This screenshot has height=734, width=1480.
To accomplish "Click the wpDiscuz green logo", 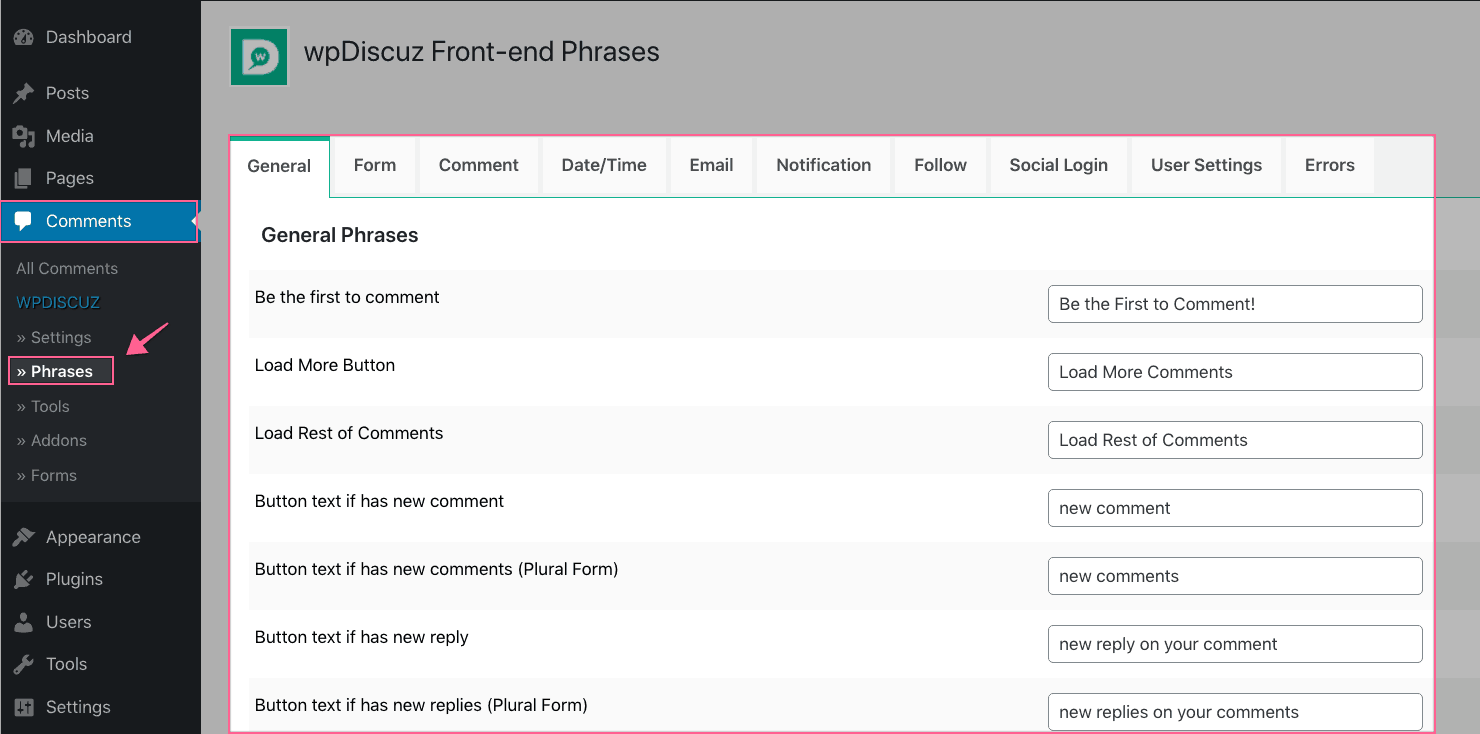I will [259, 56].
